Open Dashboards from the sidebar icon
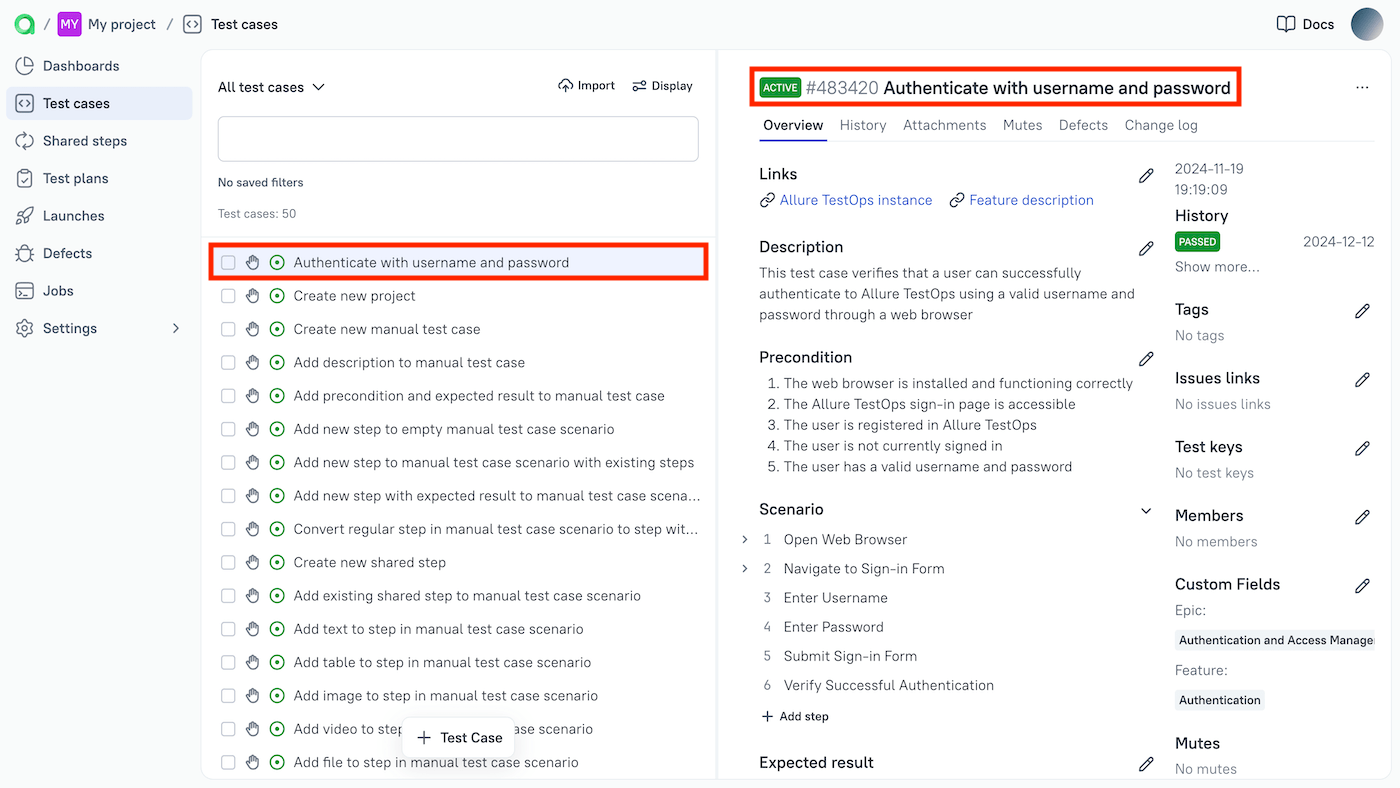1400x788 pixels. [25, 66]
